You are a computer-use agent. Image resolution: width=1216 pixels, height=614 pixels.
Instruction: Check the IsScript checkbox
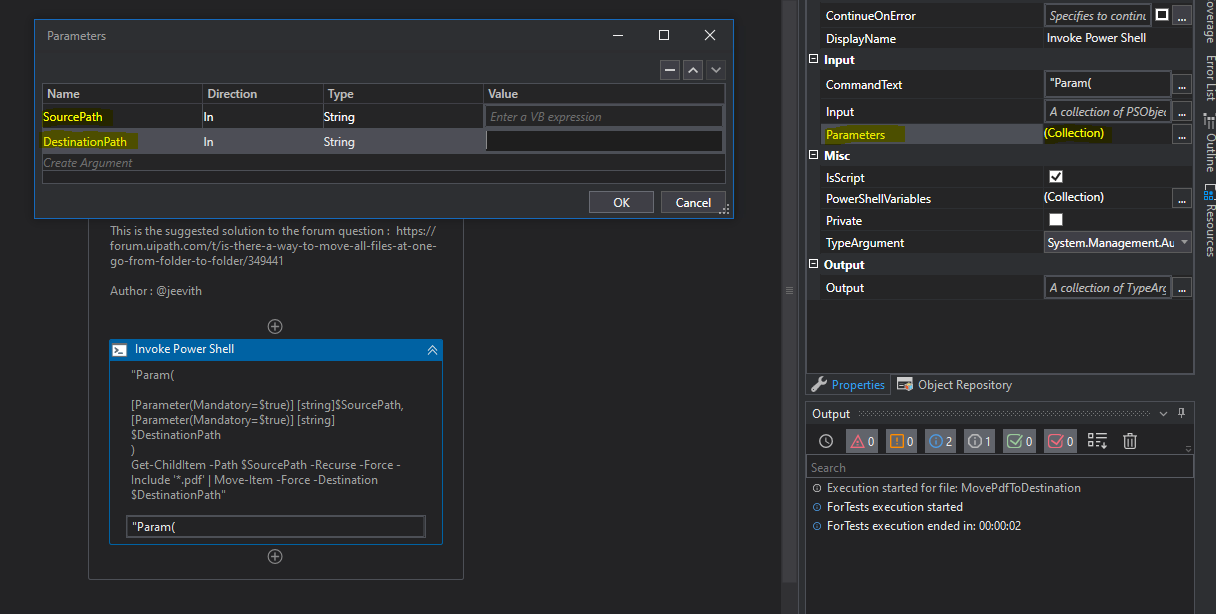[1056, 176]
